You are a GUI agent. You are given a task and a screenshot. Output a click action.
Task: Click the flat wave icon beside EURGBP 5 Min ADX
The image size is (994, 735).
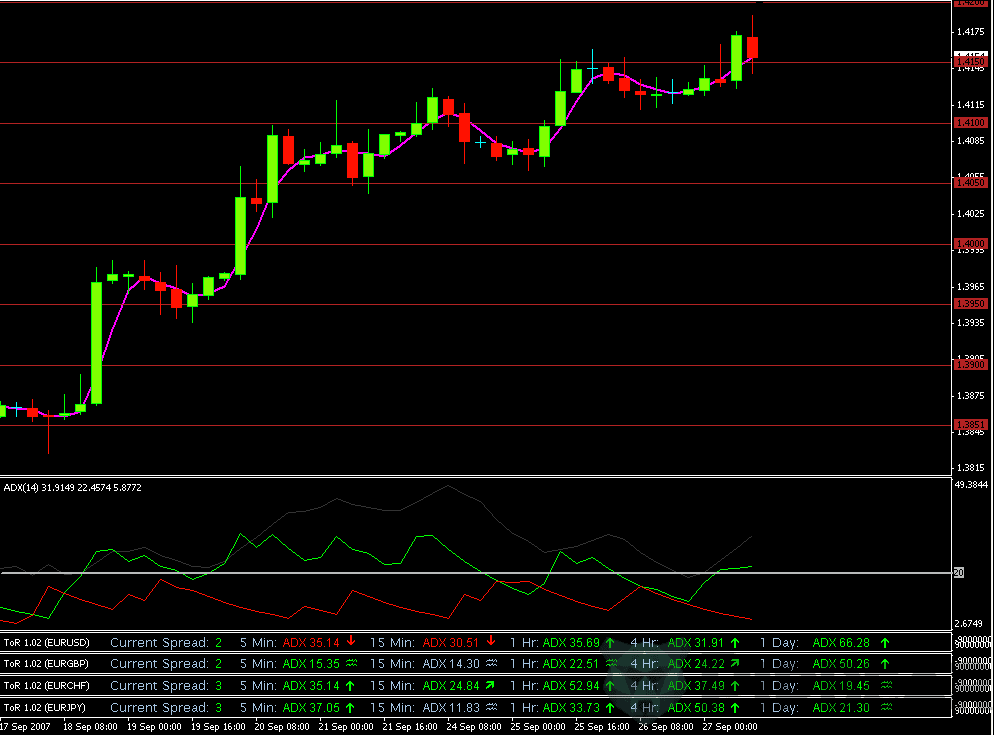pyautogui.click(x=351, y=664)
